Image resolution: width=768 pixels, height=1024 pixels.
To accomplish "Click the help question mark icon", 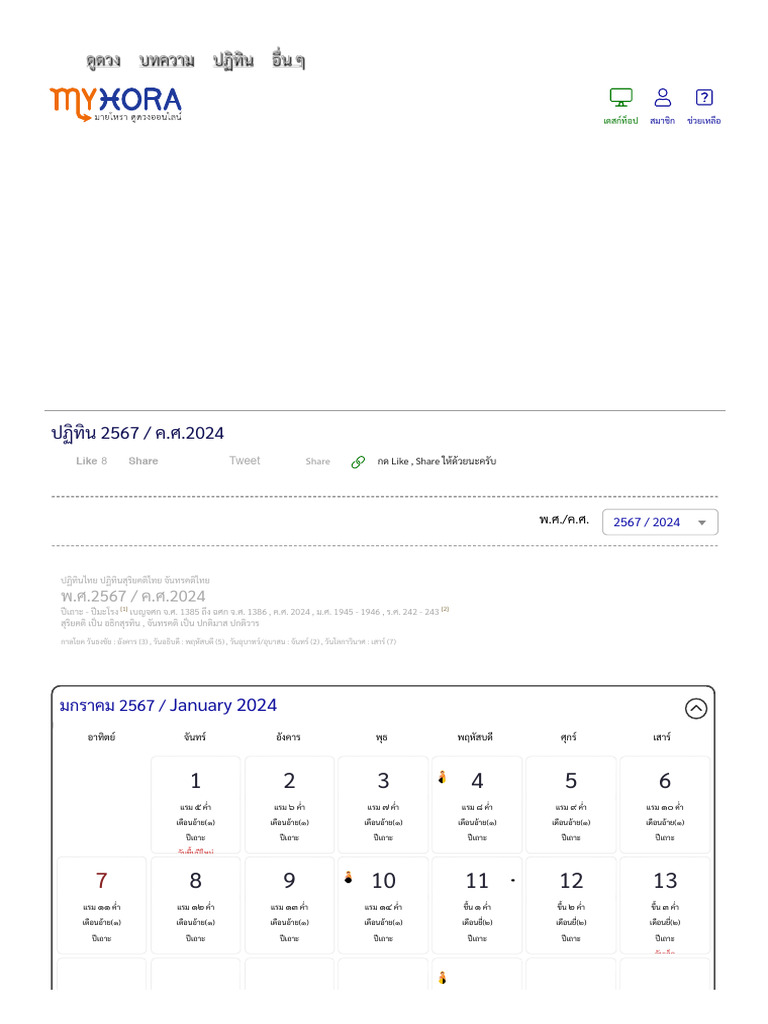I will 704,98.
